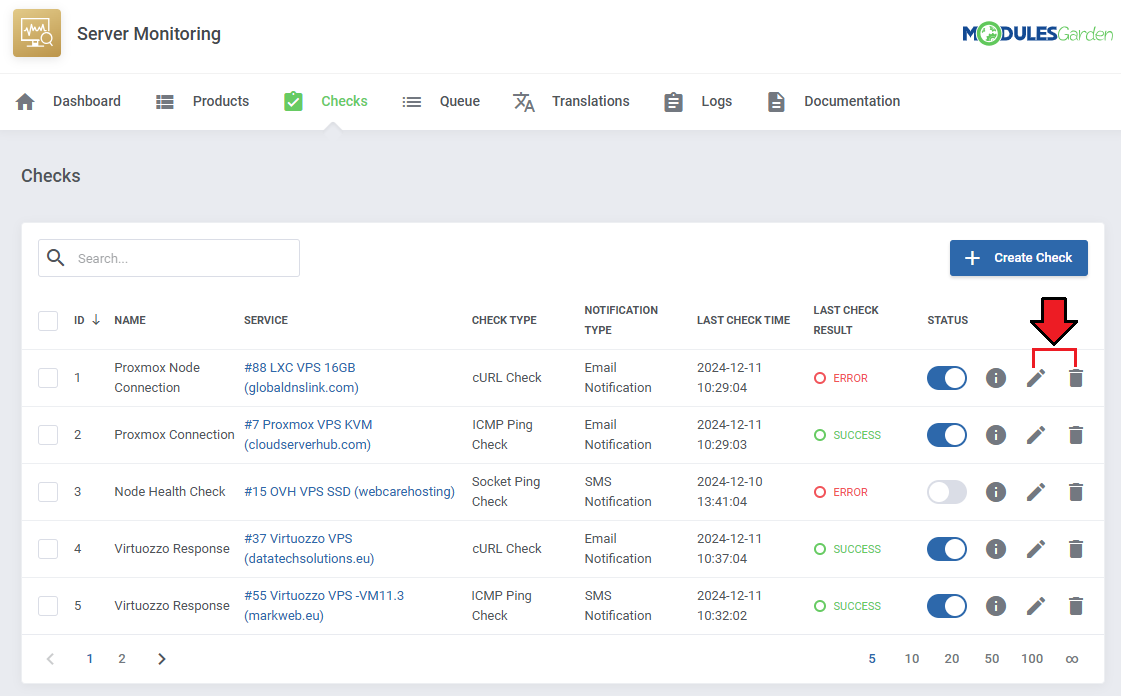Go to next page with right chevron
1121x696 pixels.
[162, 659]
